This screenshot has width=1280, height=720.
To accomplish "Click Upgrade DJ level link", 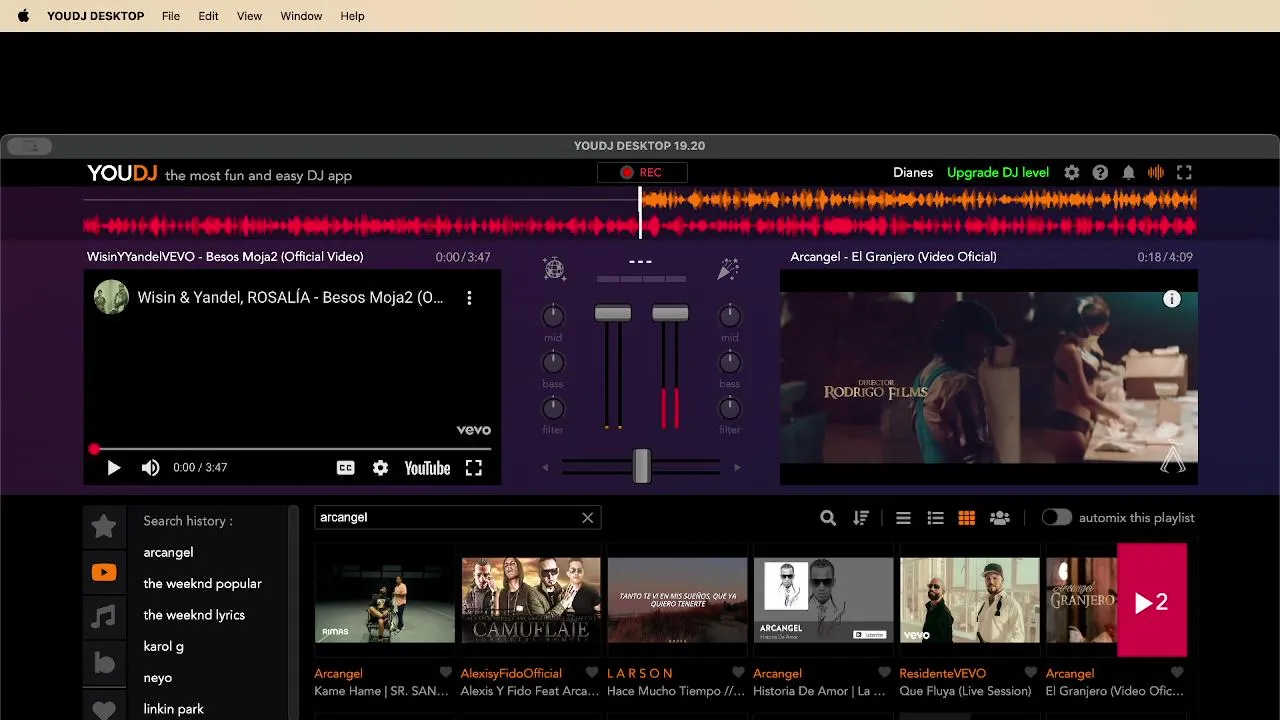I will coord(998,172).
